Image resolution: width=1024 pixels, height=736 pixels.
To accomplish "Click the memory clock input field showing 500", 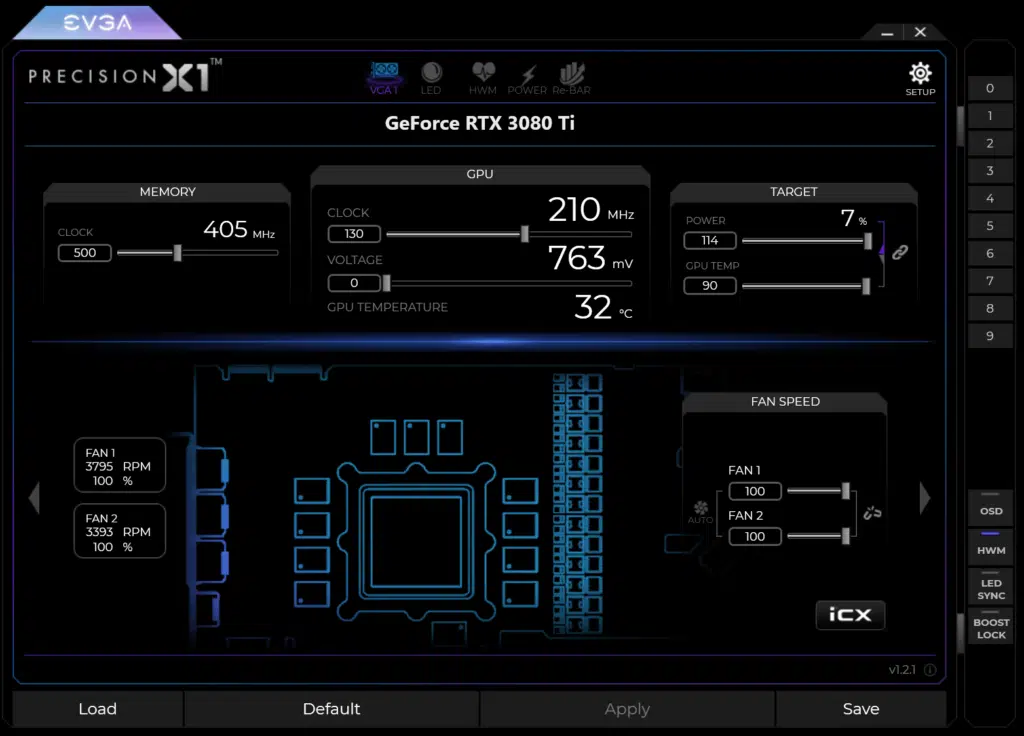I will pyautogui.click(x=85, y=253).
